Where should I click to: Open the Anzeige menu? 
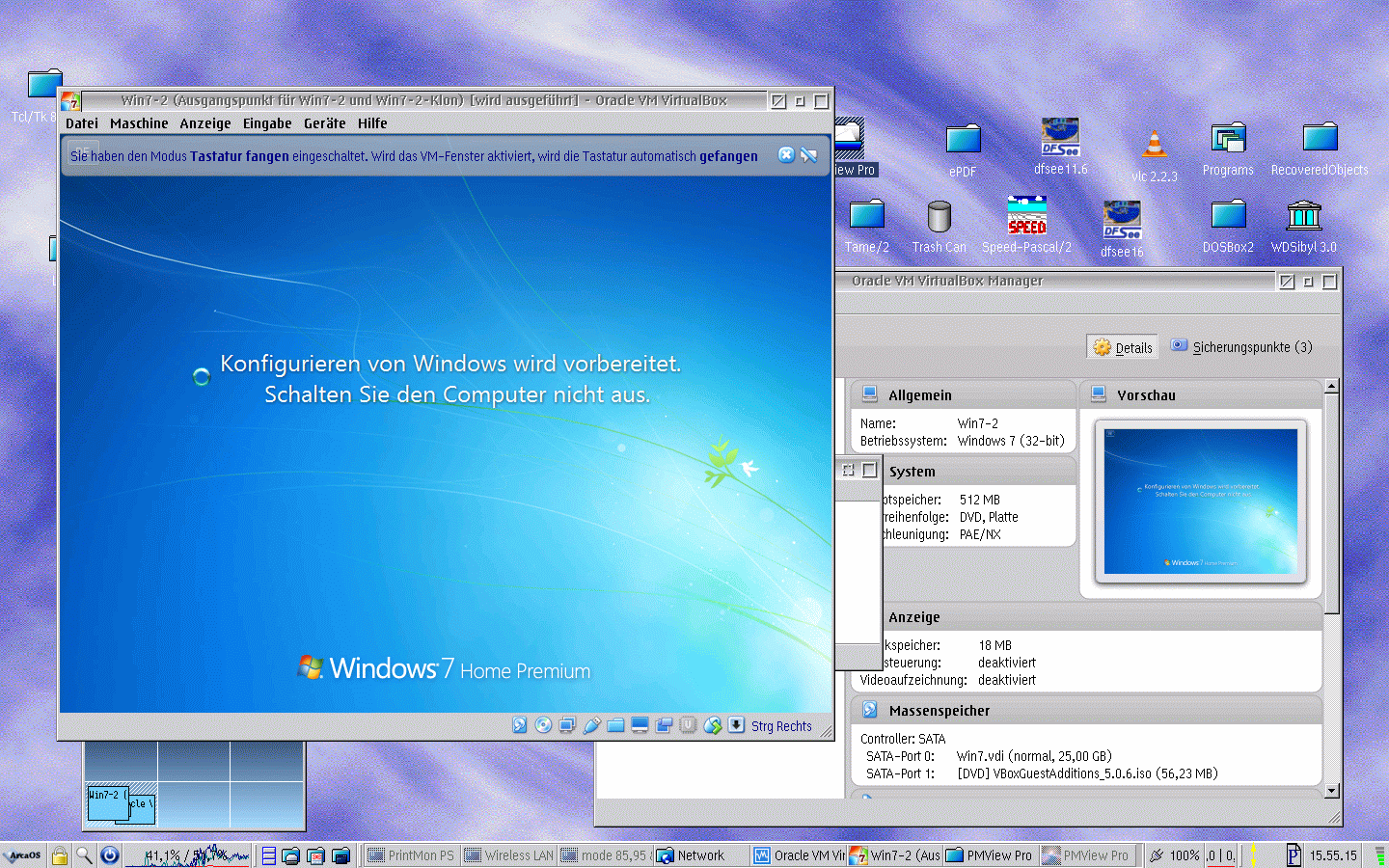205,123
